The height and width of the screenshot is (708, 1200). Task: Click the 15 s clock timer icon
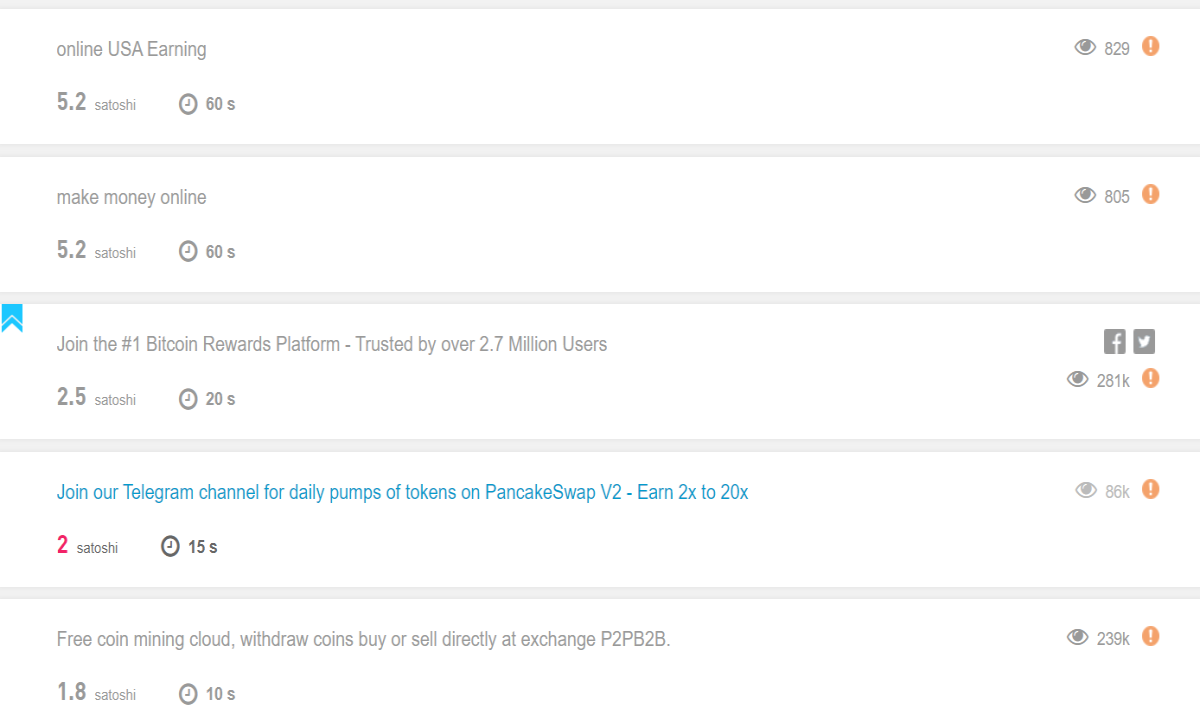(171, 546)
